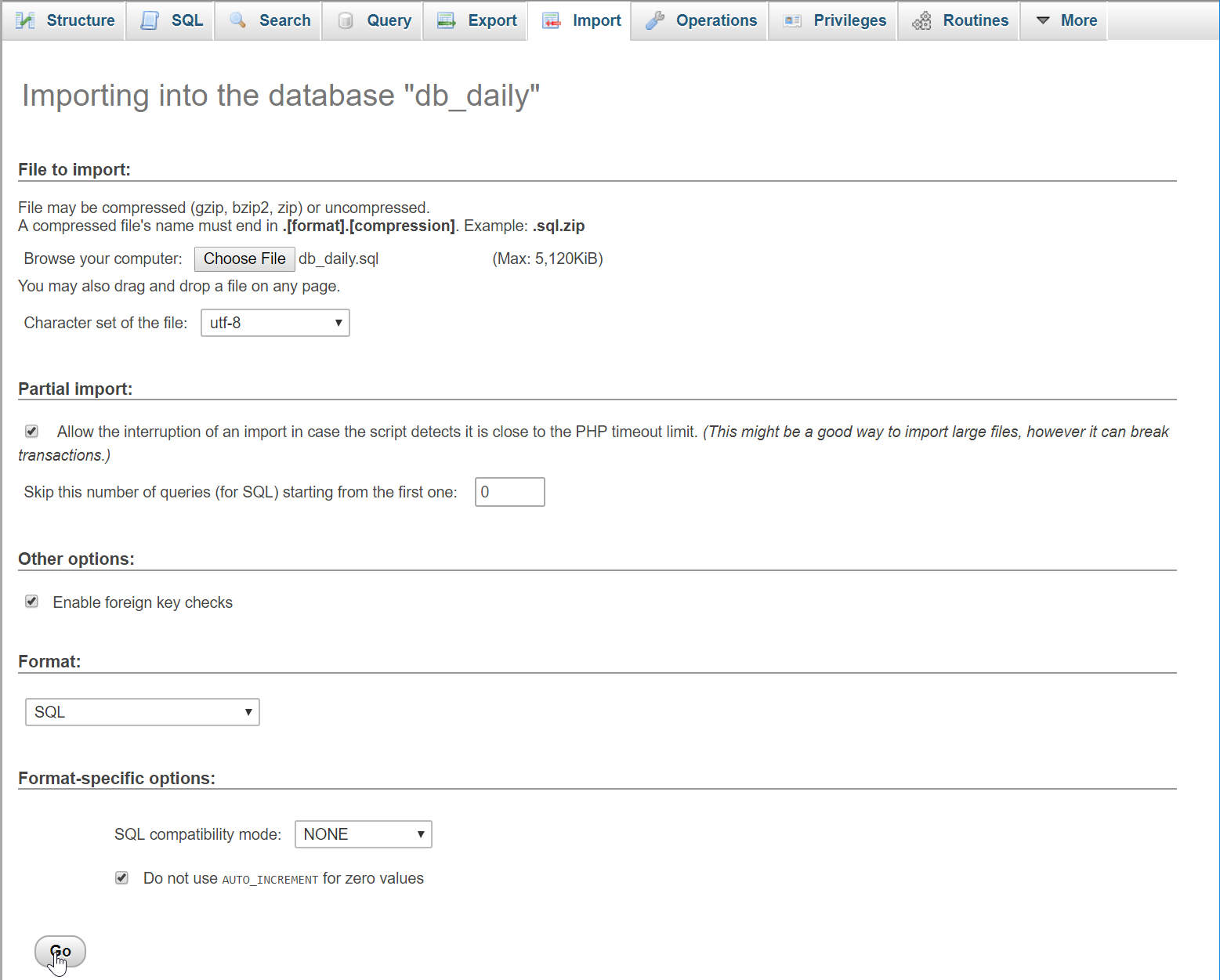This screenshot has height=980, width=1220.
Task: Toggle Enable foreign key checks checkbox
Action: 32,602
